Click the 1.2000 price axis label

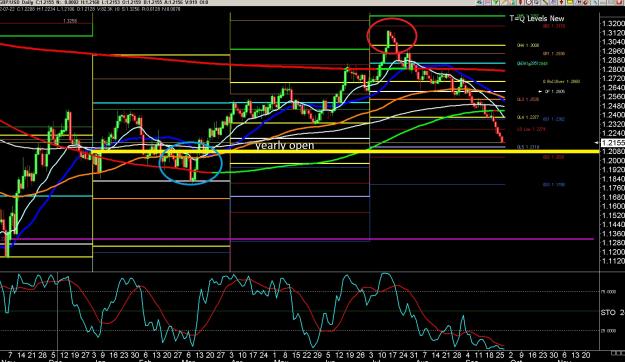coord(613,160)
